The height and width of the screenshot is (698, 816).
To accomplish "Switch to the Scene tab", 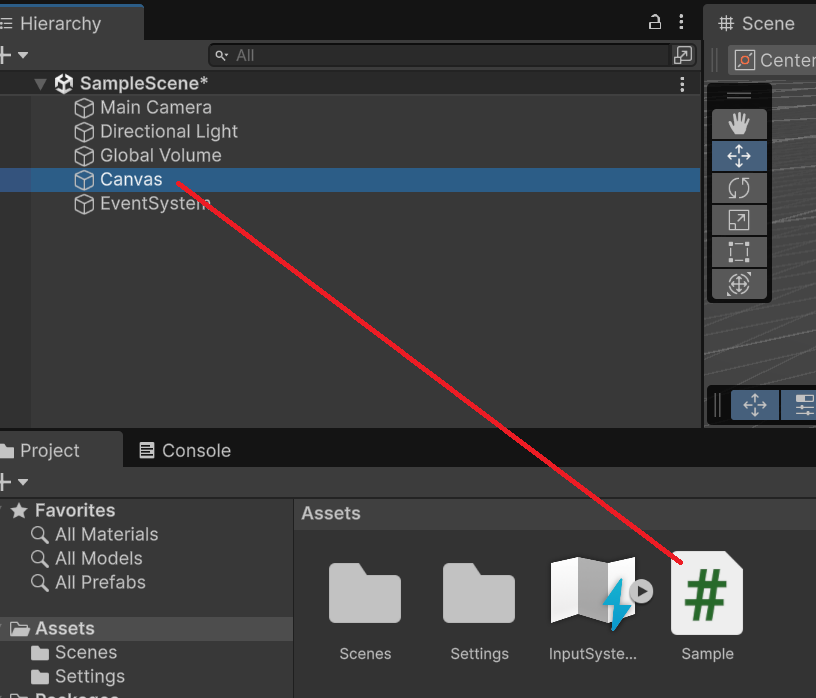I will pos(757,23).
